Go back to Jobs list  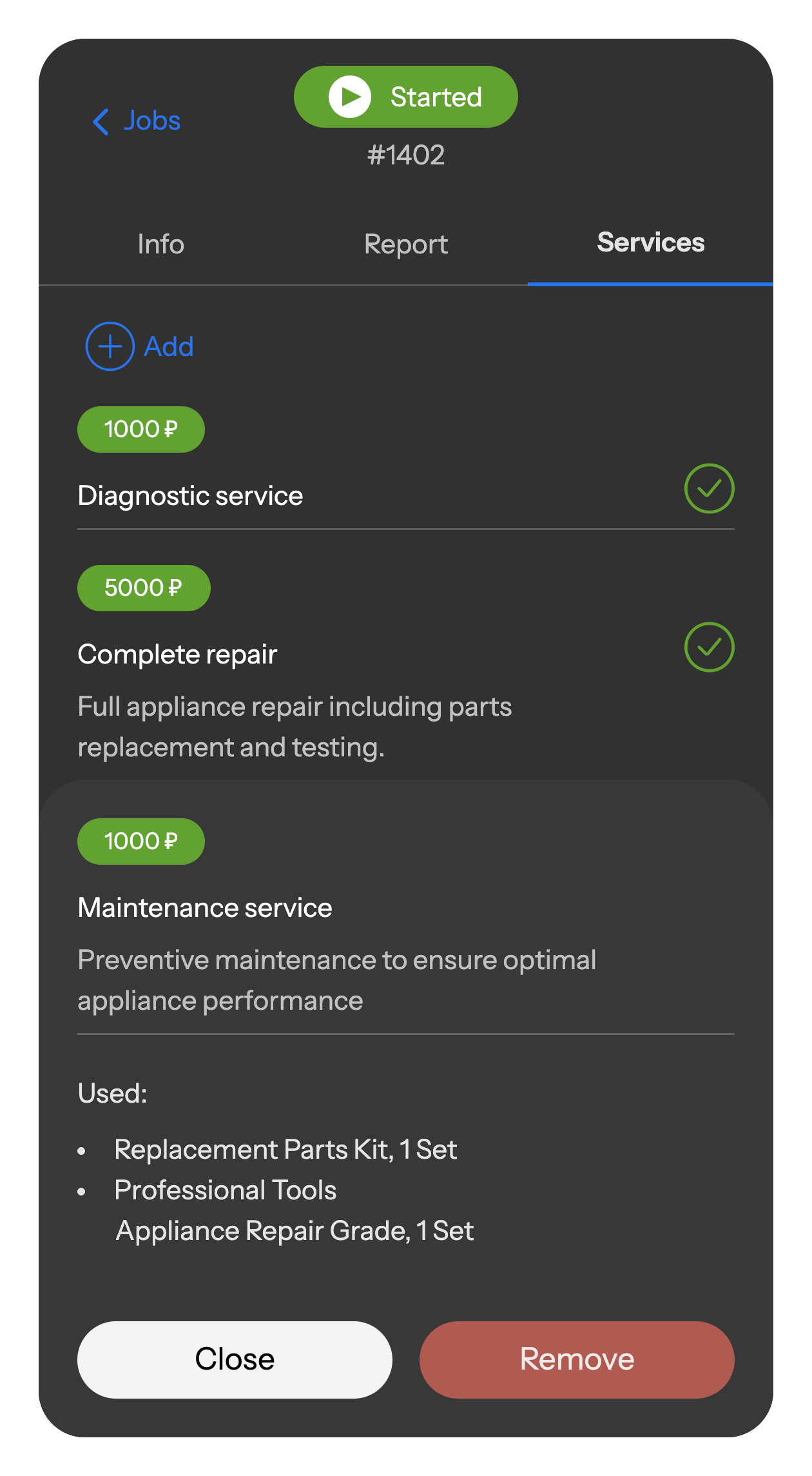point(152,121)
